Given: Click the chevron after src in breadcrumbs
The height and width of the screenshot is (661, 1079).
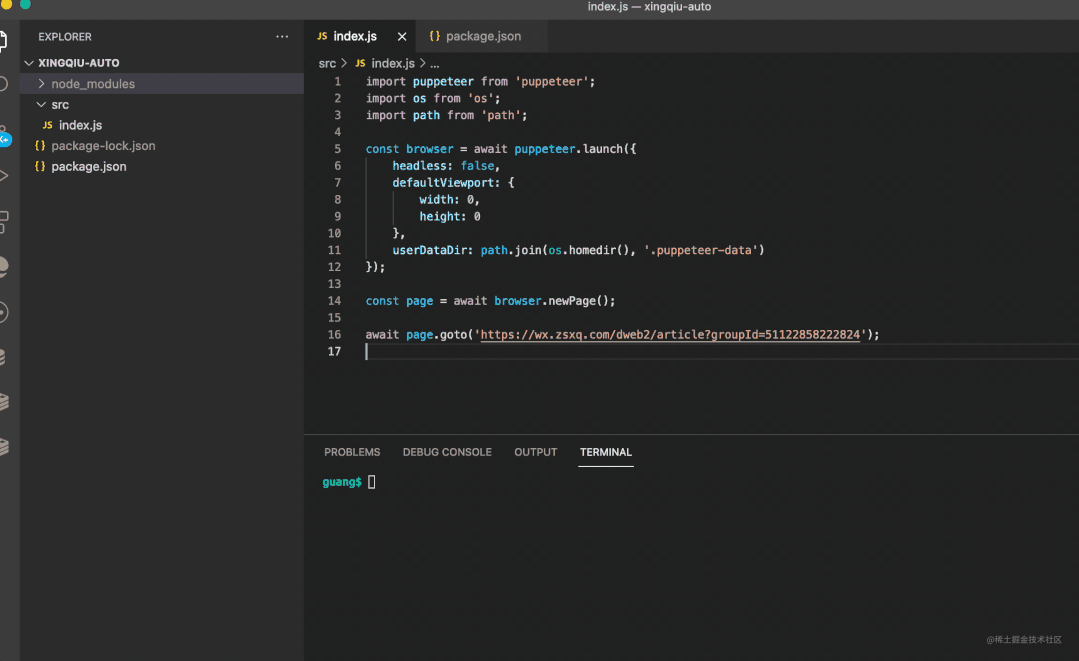Looking at the screenshot, I should pyautogui.click(x=344, y=63).
